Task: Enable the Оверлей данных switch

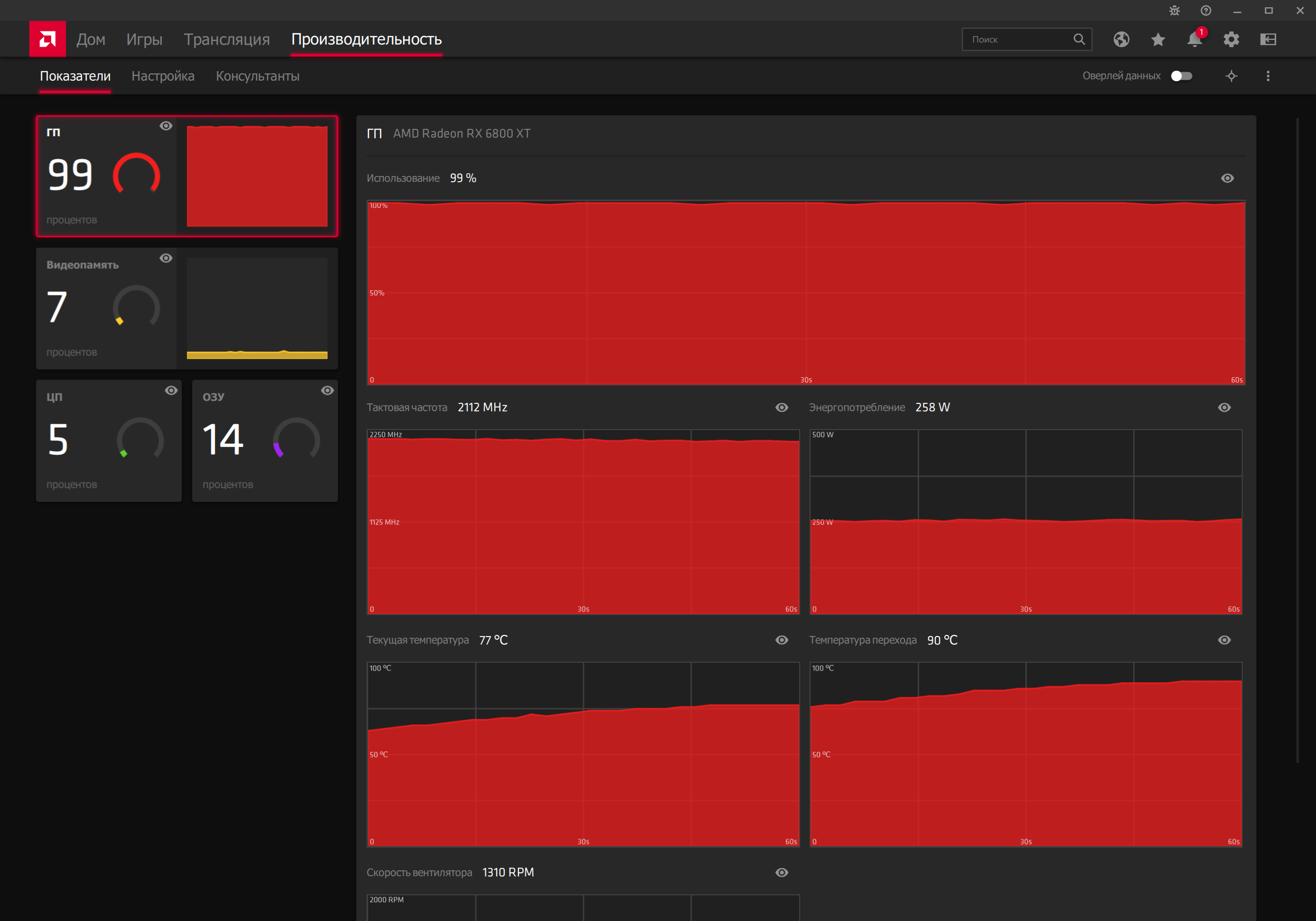Action: 1181,75
